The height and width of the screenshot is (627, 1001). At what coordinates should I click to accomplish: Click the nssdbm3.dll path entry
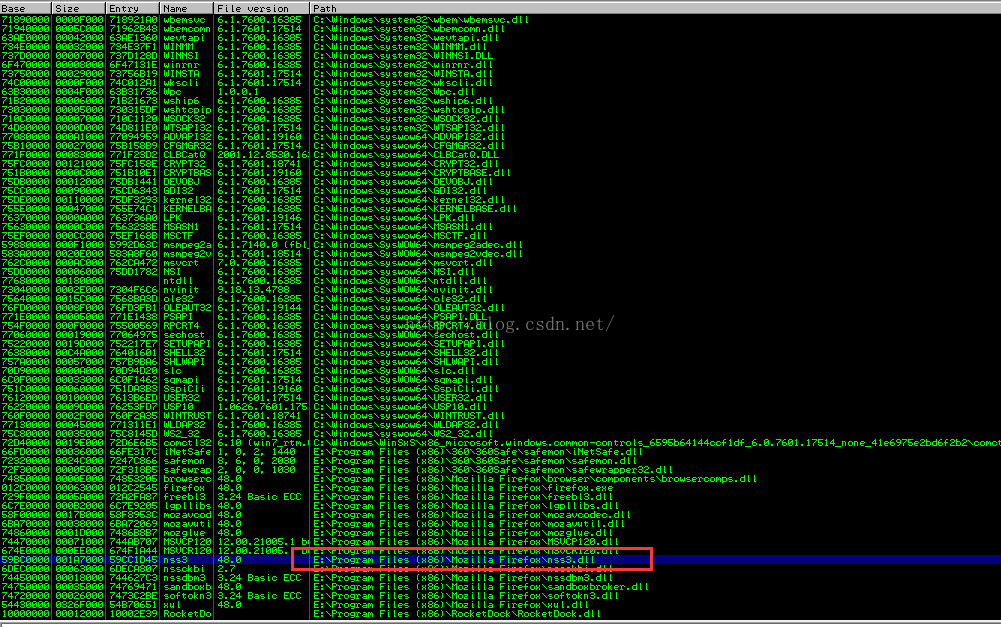pyautogui.click(x=463, y=578)
